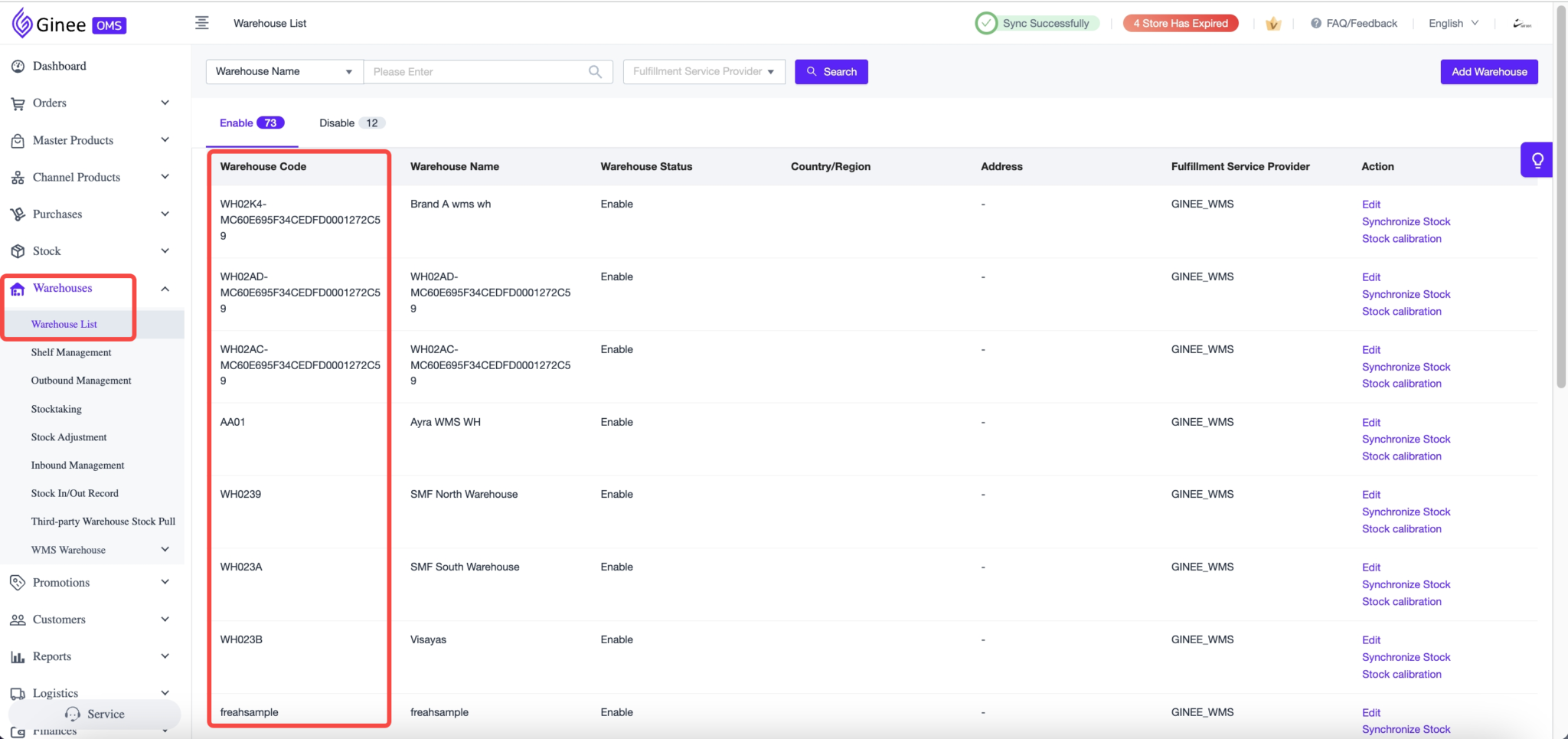
Task: Click the Stock box icon in sidebar
Action: (19, 250)
